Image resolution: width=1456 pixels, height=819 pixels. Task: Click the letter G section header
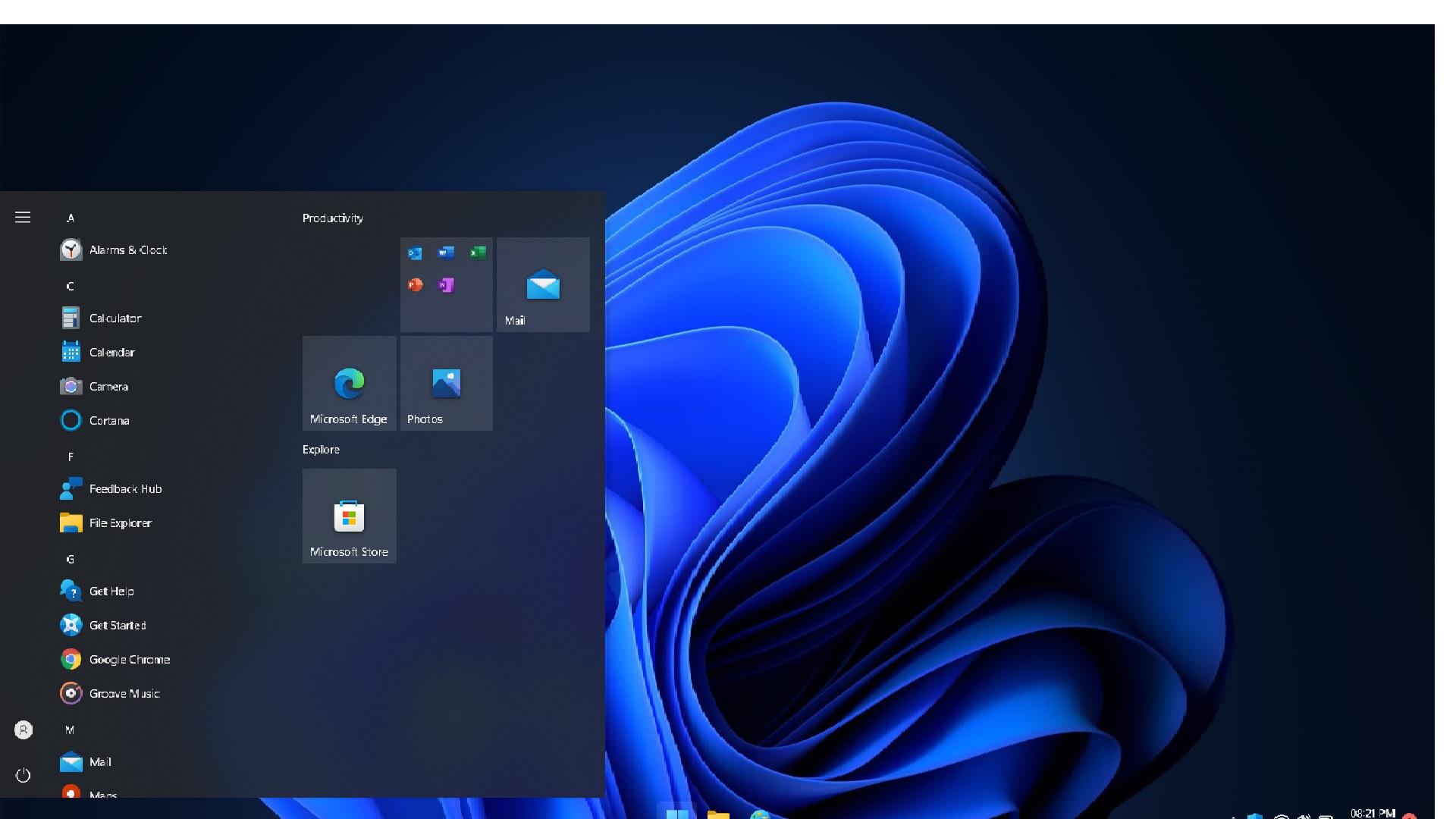pyautogui.click(x=71, y=560)
